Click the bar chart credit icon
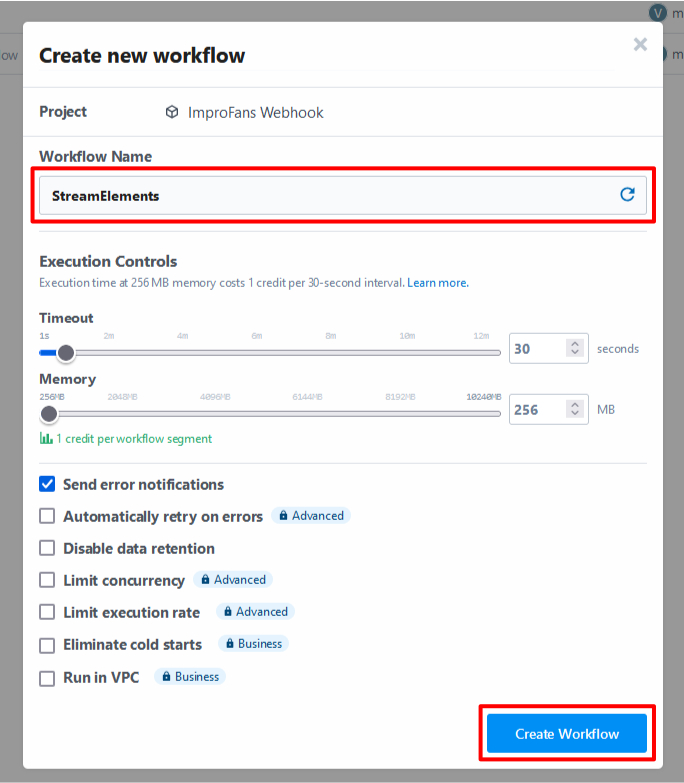 point(46,438)
